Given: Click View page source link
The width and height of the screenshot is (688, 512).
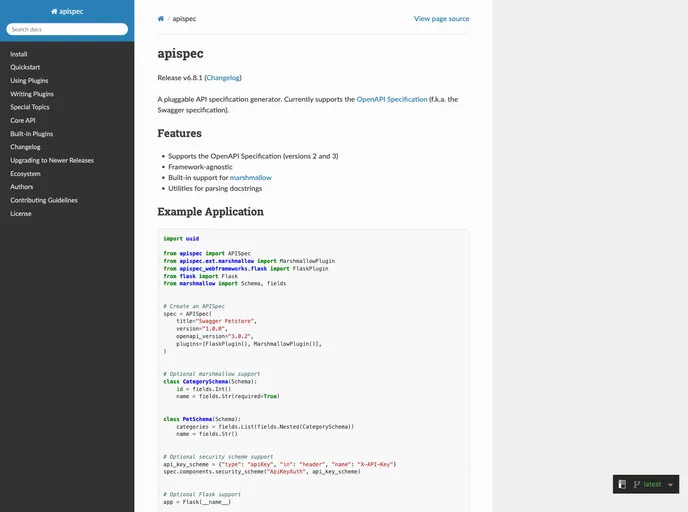Looking at the screenshot, I should (441, 18).
